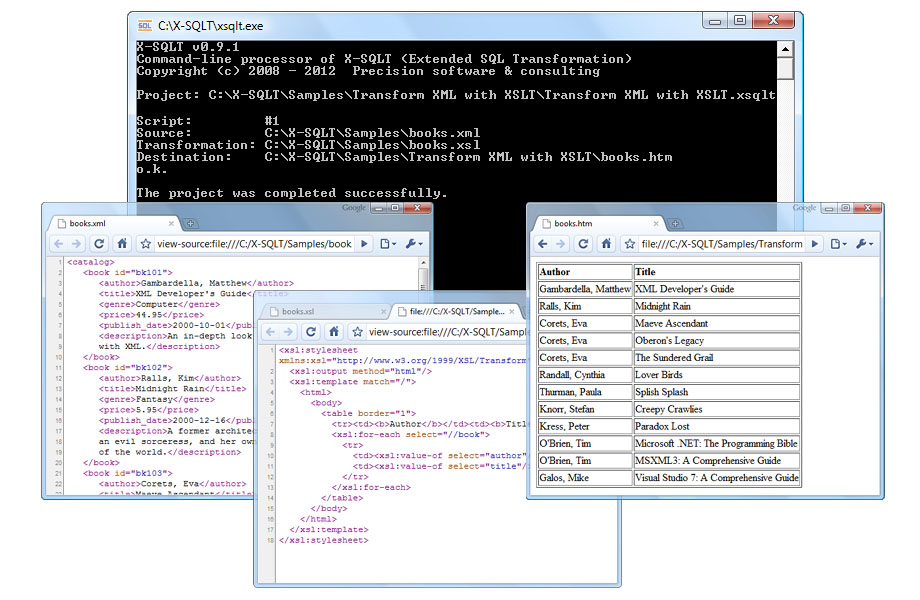Screen dimensions: 920x600
Task: Open the wrench menu in books.htm window
Action: (x=864, y=244)
